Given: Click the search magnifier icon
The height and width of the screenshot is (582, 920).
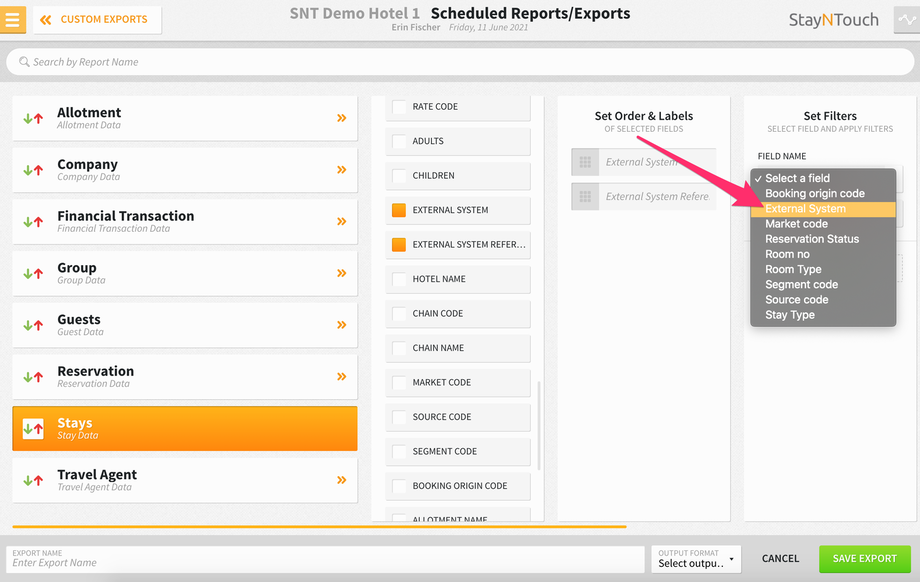Looking at the screenshot, I should pos(24,62).
